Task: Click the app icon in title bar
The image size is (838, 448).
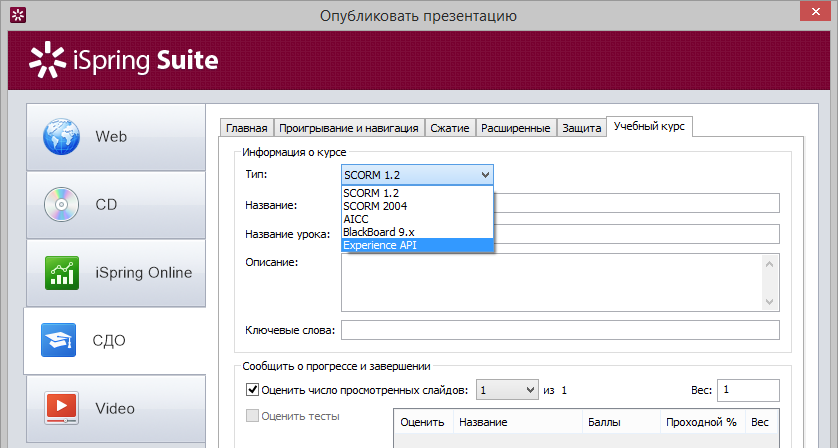Action: 18,15
